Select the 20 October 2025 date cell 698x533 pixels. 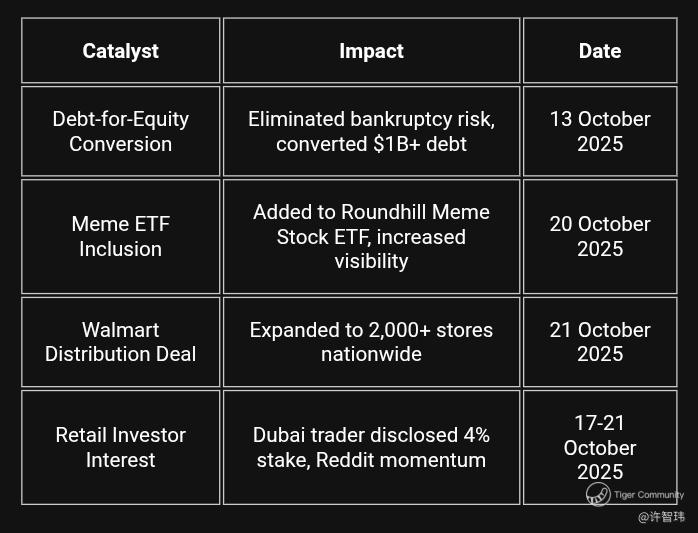pyautogui.click(x=599, y=236)
